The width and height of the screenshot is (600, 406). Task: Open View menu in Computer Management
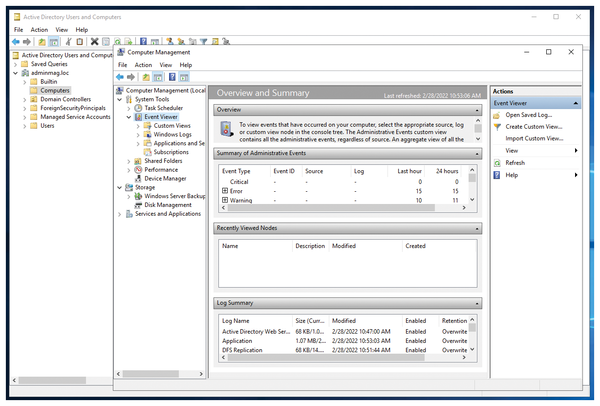pos(165,65)
